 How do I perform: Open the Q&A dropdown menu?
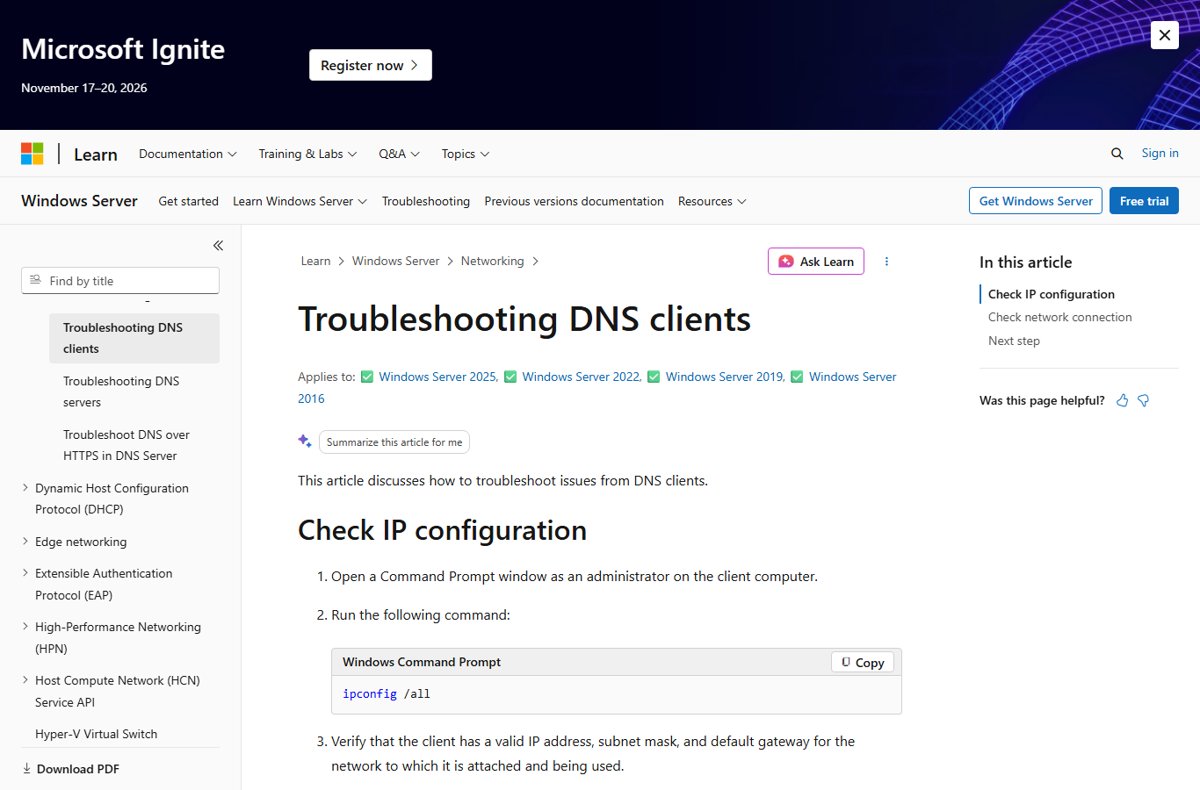399,154
